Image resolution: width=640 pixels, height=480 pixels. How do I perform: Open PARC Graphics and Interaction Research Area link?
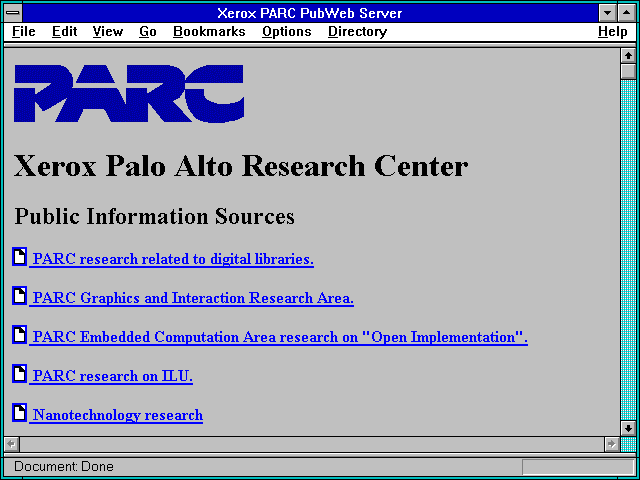[191, 298]
